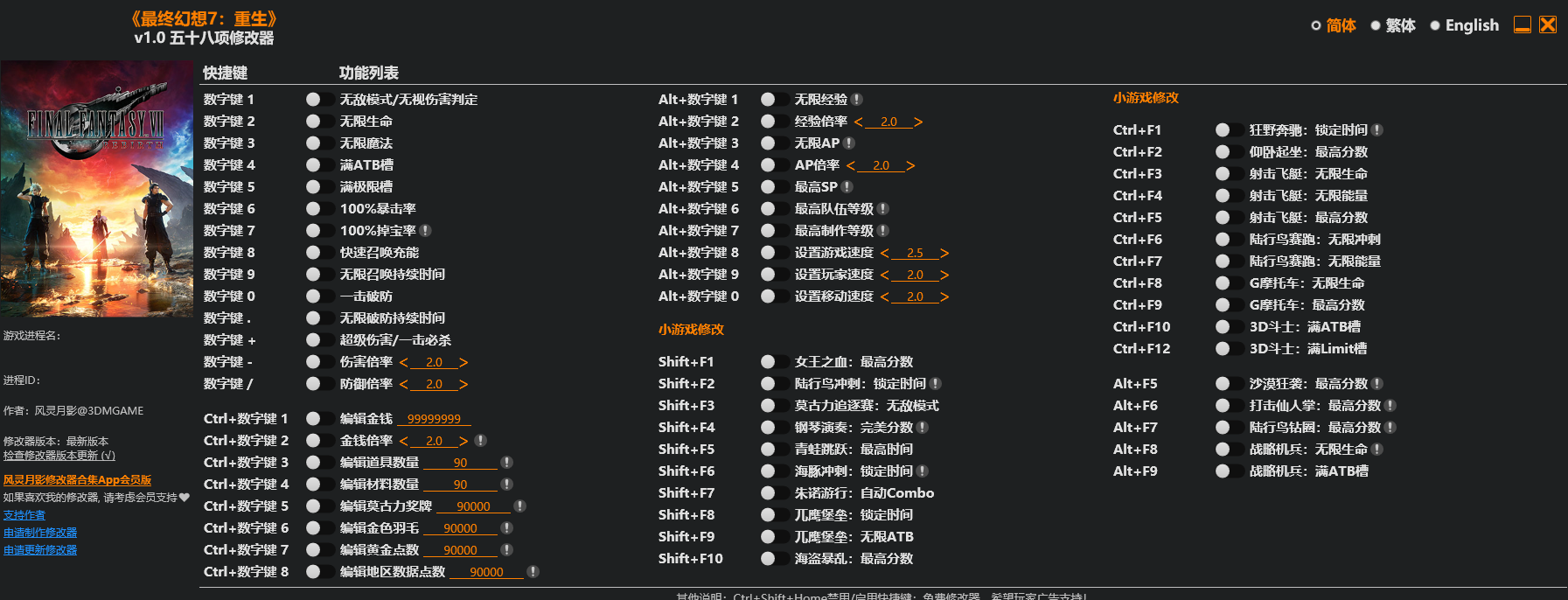Click Final Fantasy VII Rebirth cover image
Image resolution: width=1568 pixels, height=600 pixels.
(x=96, y=189)
